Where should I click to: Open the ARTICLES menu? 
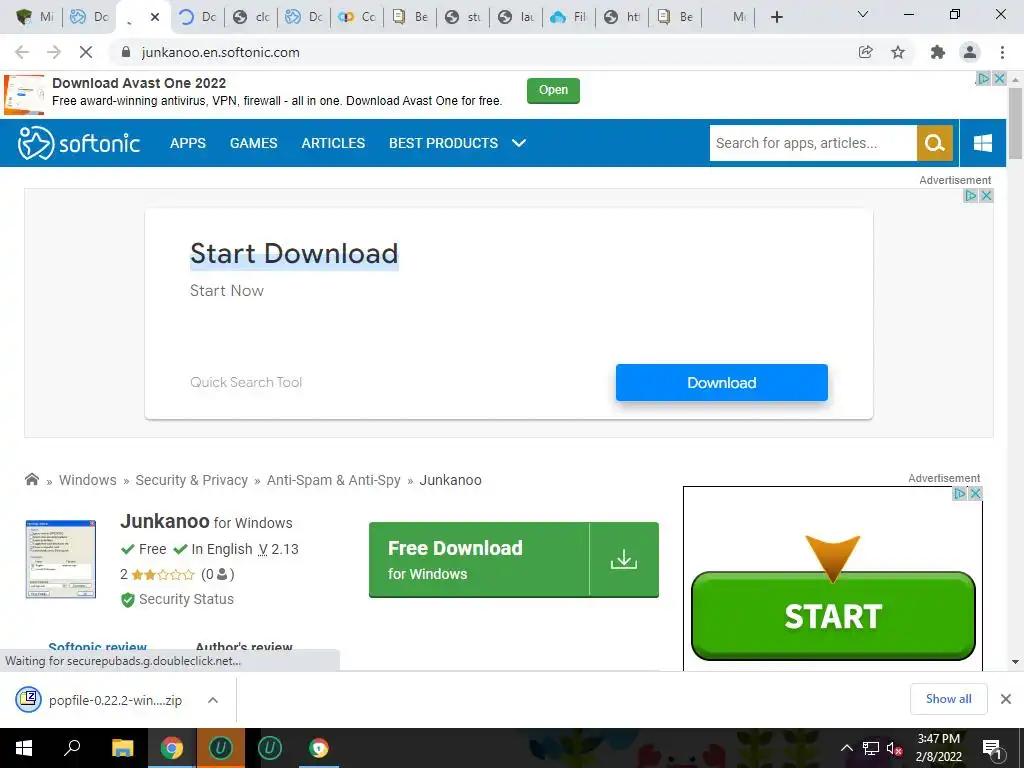333,143
